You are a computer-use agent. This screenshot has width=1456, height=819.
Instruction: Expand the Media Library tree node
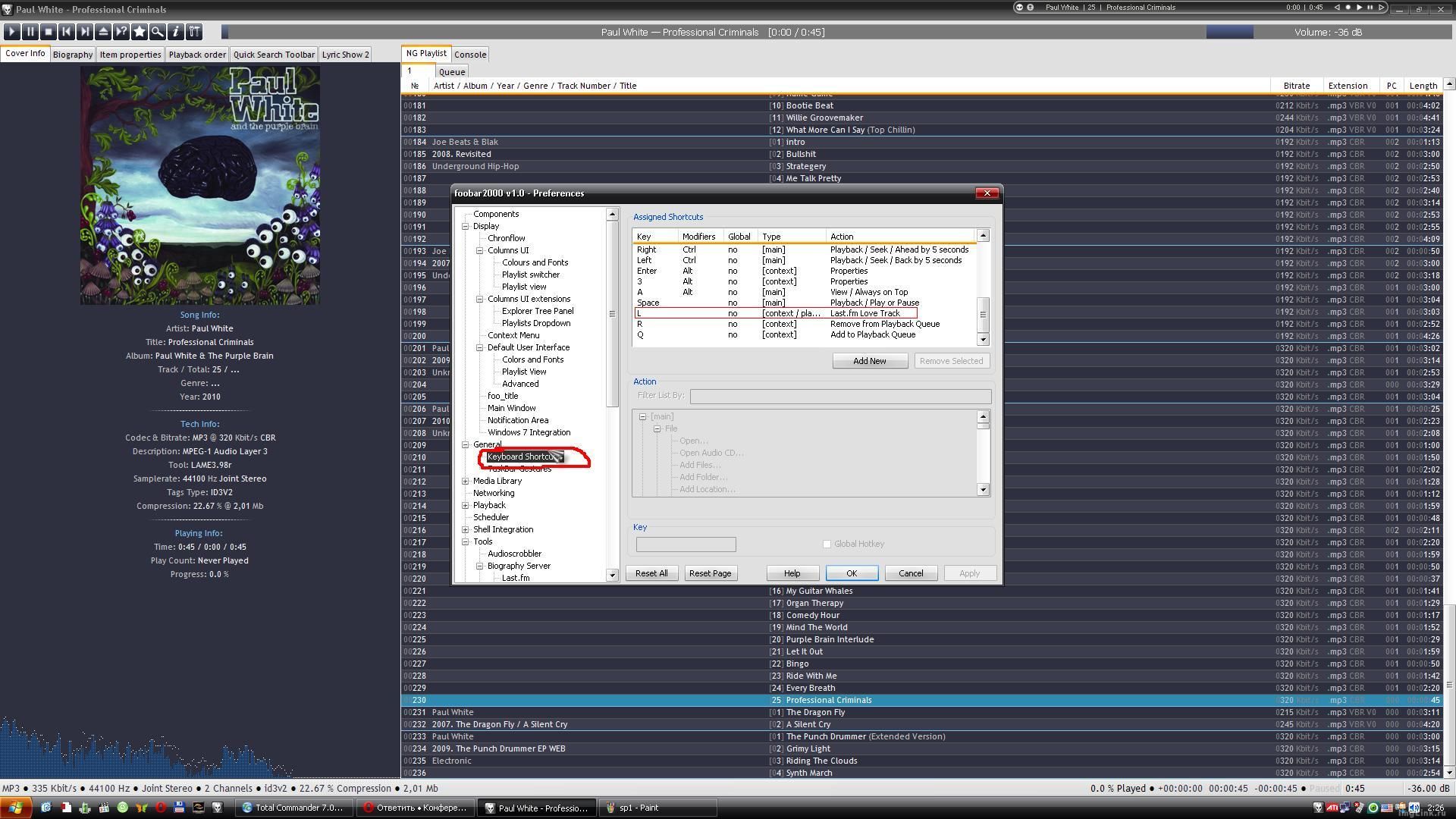pos(466,481)
